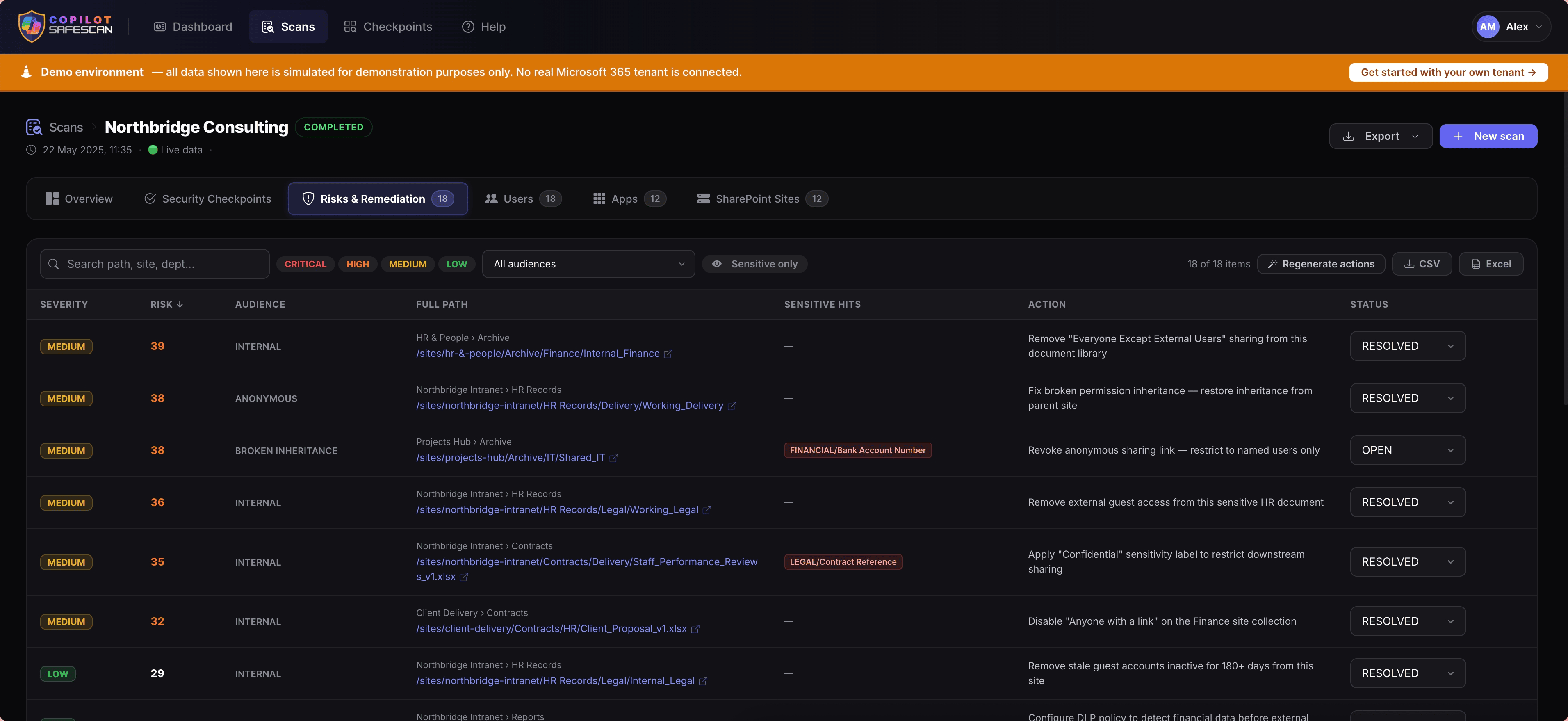Enable the Sensitive only filter
Screen dimensions: 1568x721
(755, 264)
